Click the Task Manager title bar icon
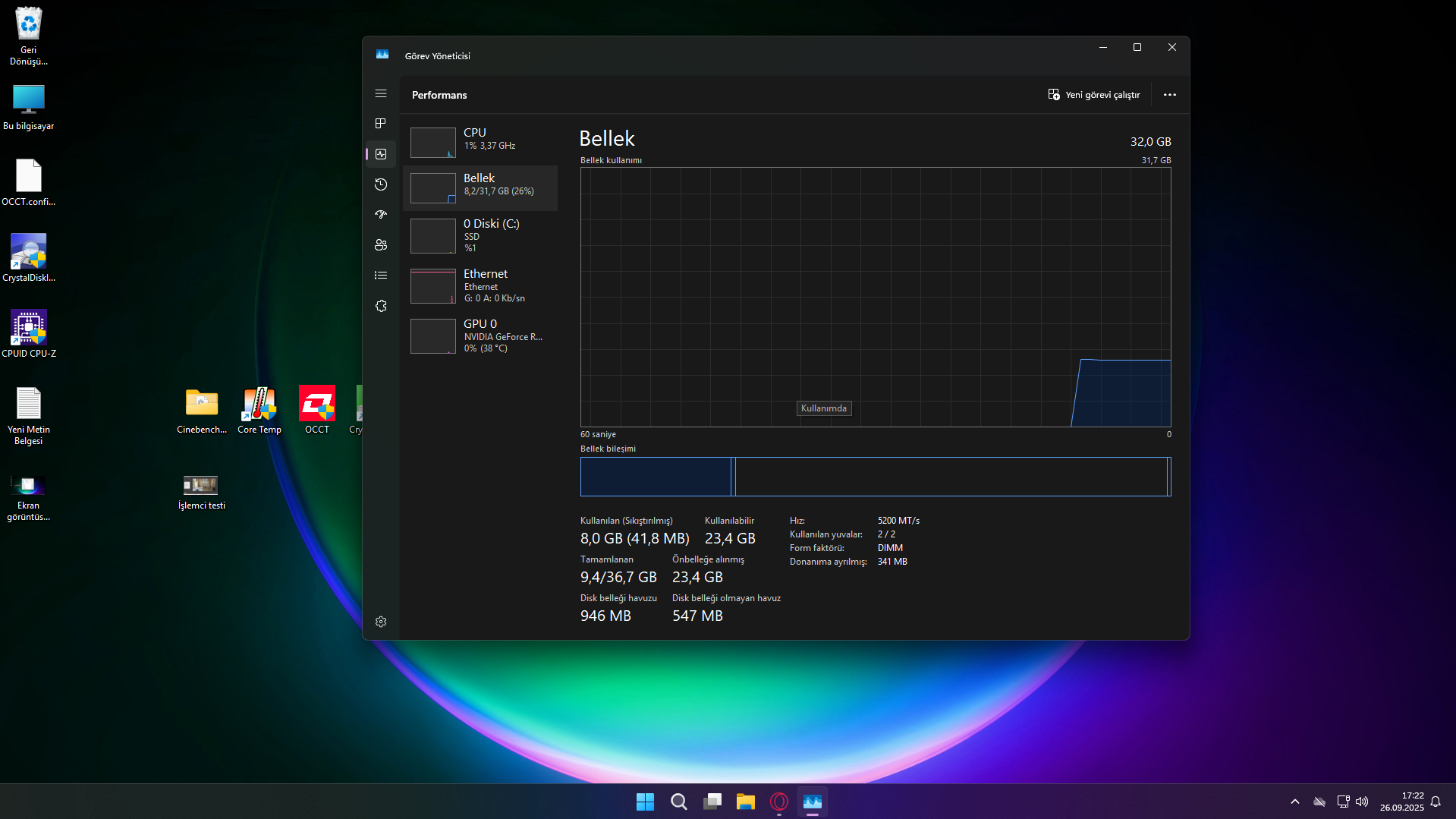 [x=382, y=55]
